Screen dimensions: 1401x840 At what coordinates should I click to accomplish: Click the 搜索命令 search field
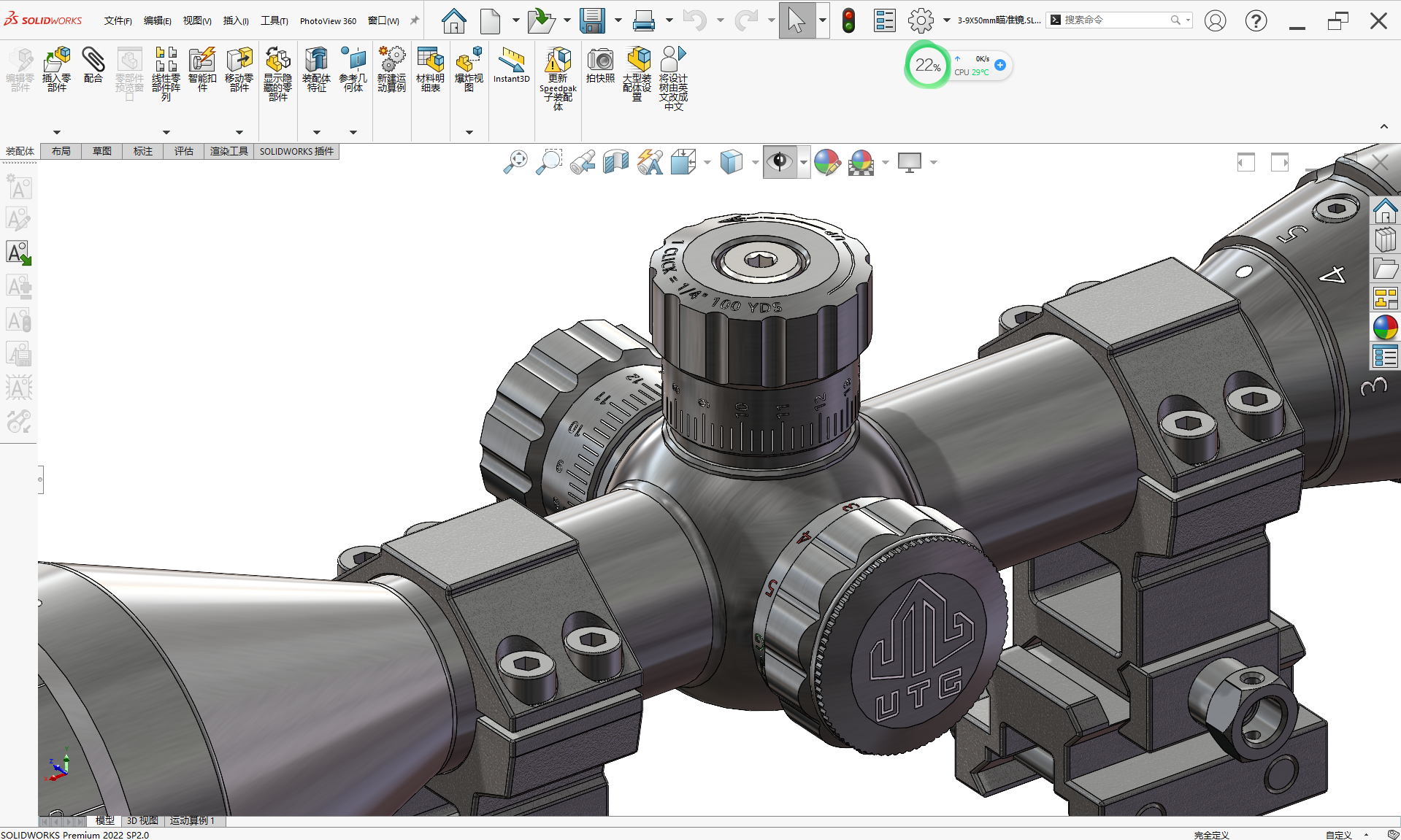[1118, 20]
